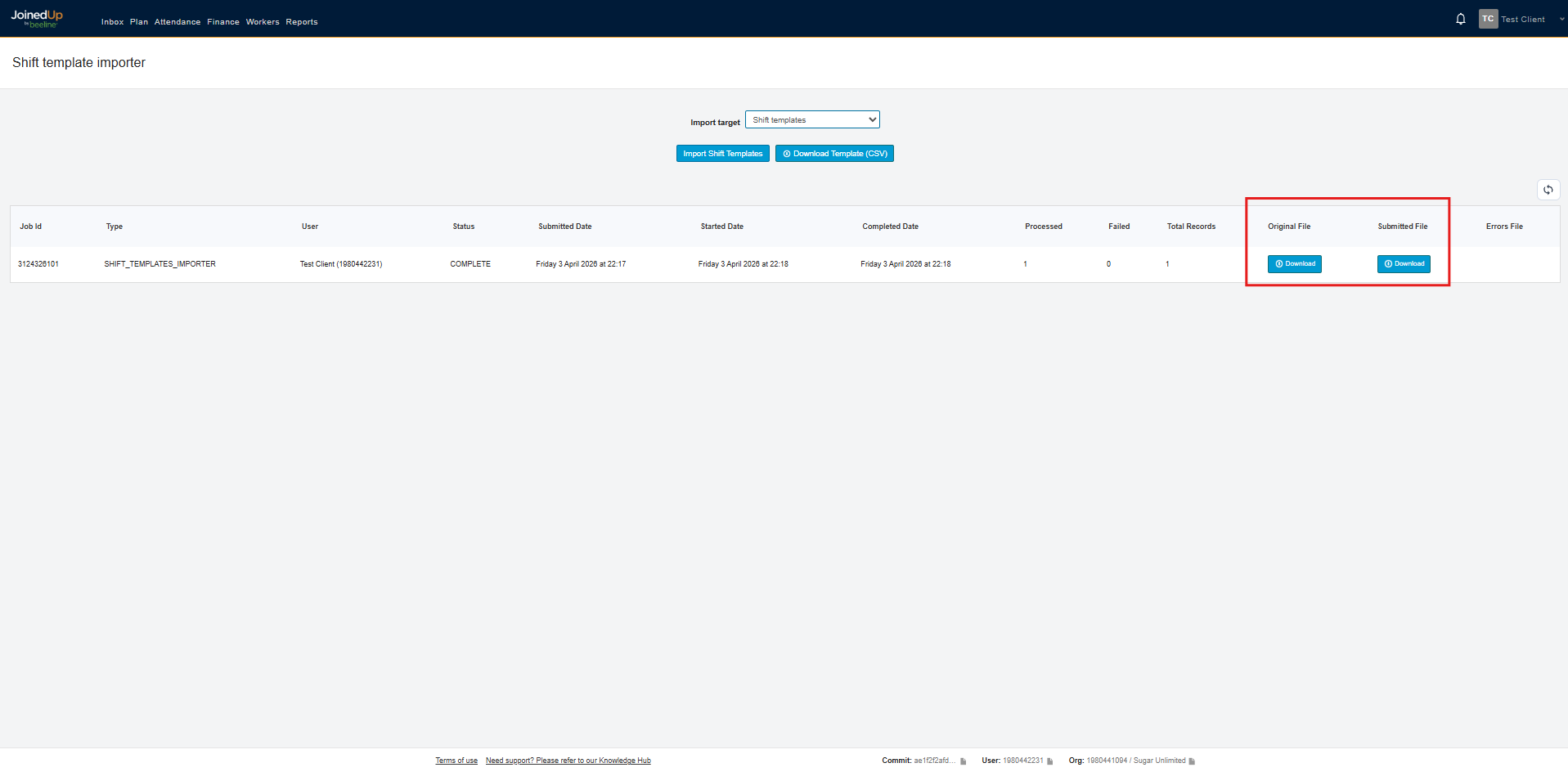This screenshot has width=1568, height=772.
Task: Click Download Template (CSV) button
Action: (x=834, y=154)
